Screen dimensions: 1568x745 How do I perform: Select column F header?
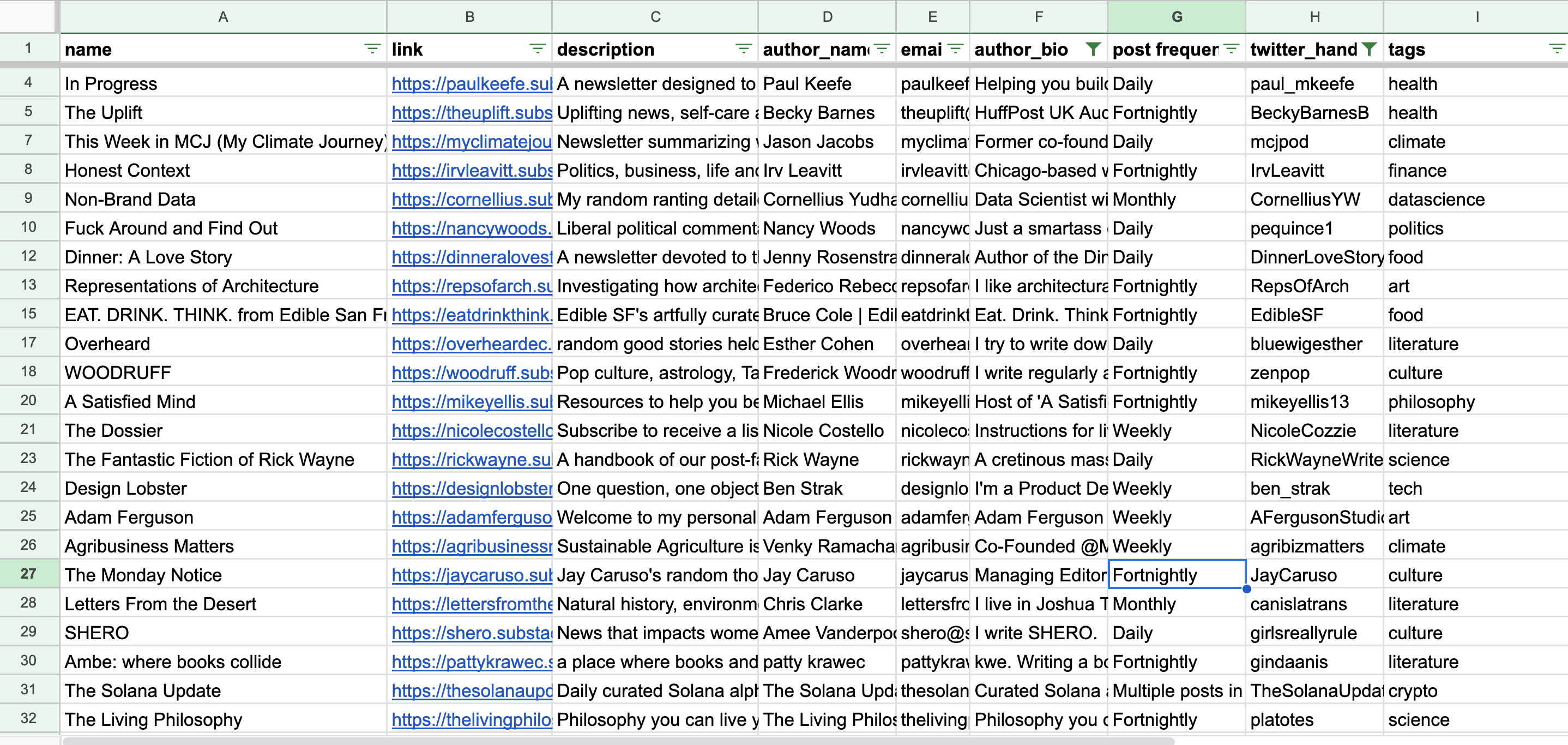[x=1039, y=16]
